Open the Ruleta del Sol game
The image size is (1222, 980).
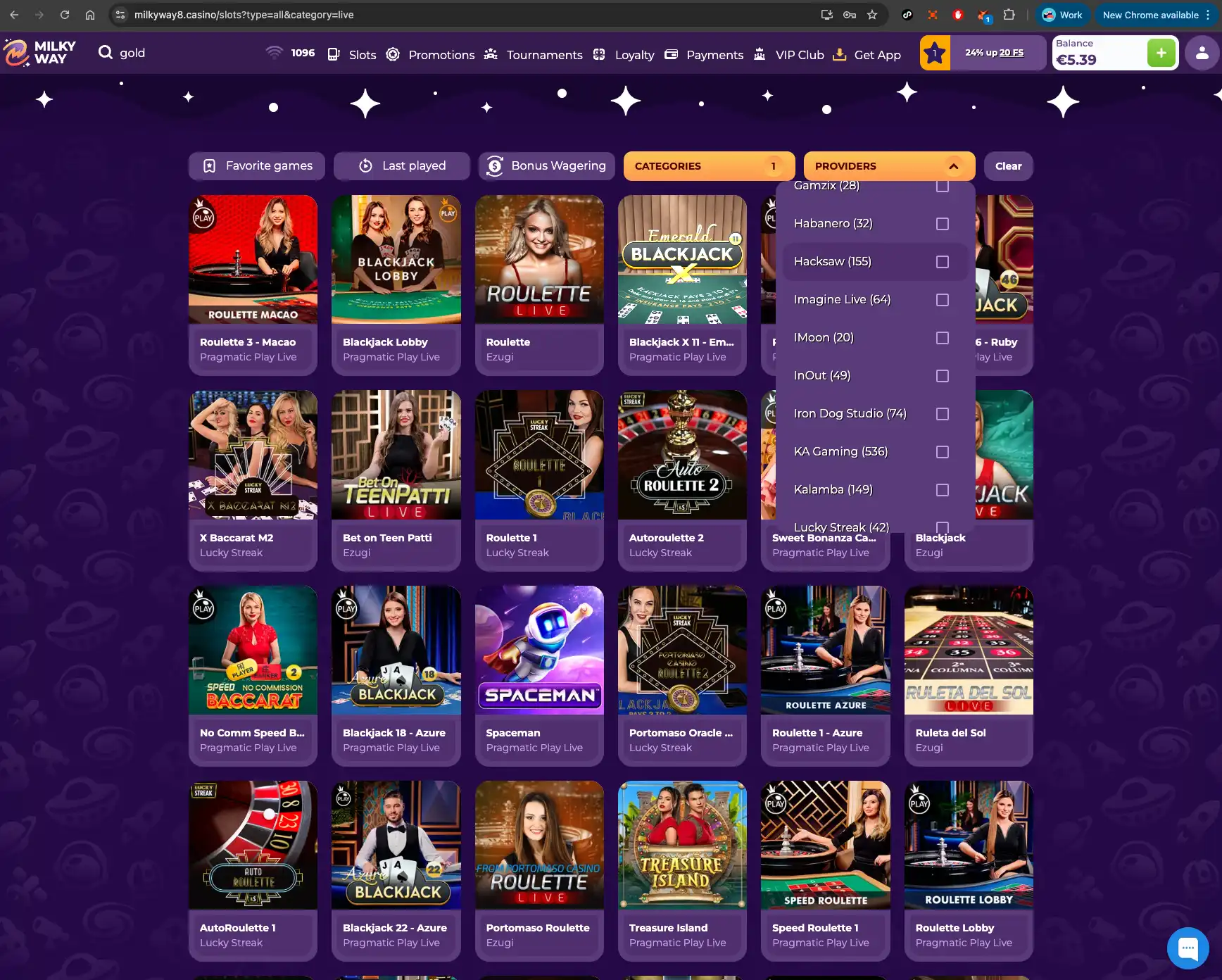click(x=969, y=676)
